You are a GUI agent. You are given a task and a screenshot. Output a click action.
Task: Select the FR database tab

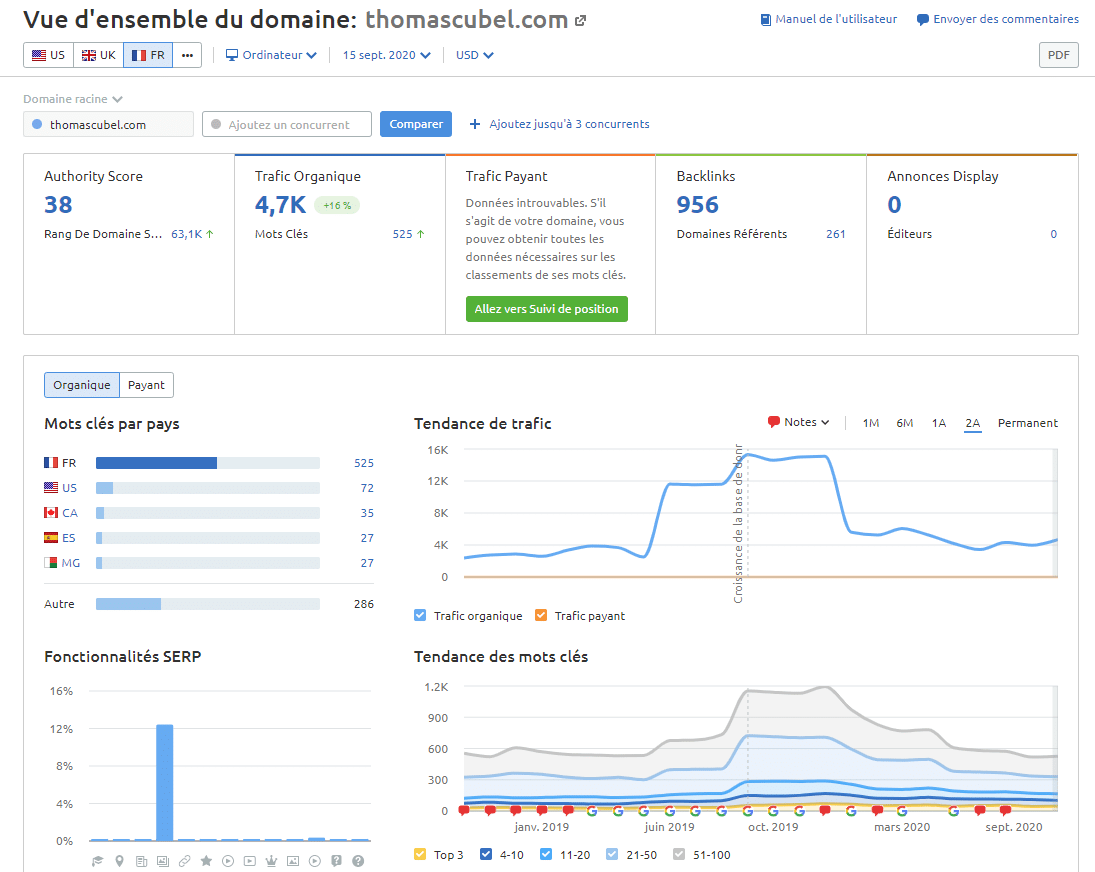click(x=148, y=55)
